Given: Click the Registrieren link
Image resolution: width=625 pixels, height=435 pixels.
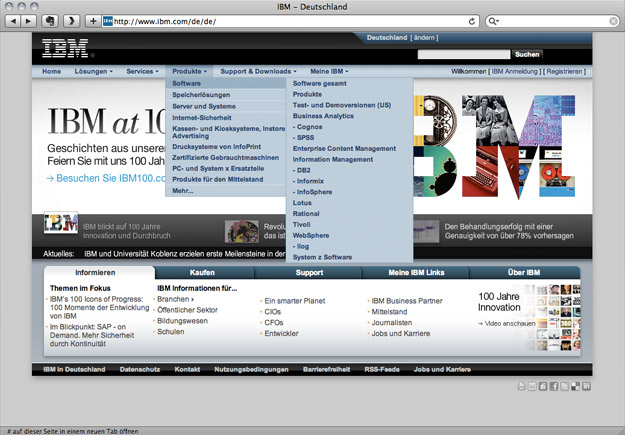Looking at the screenshot, I should 564,71.
